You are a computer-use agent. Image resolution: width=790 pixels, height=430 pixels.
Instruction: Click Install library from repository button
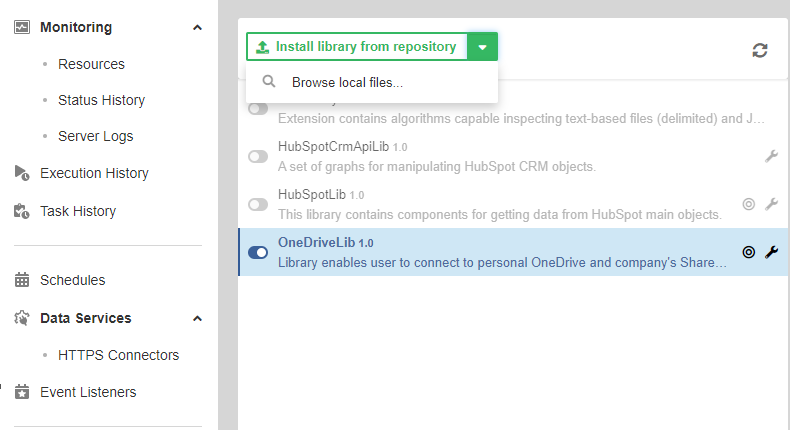pyautogui.click(x=357, y=47)
